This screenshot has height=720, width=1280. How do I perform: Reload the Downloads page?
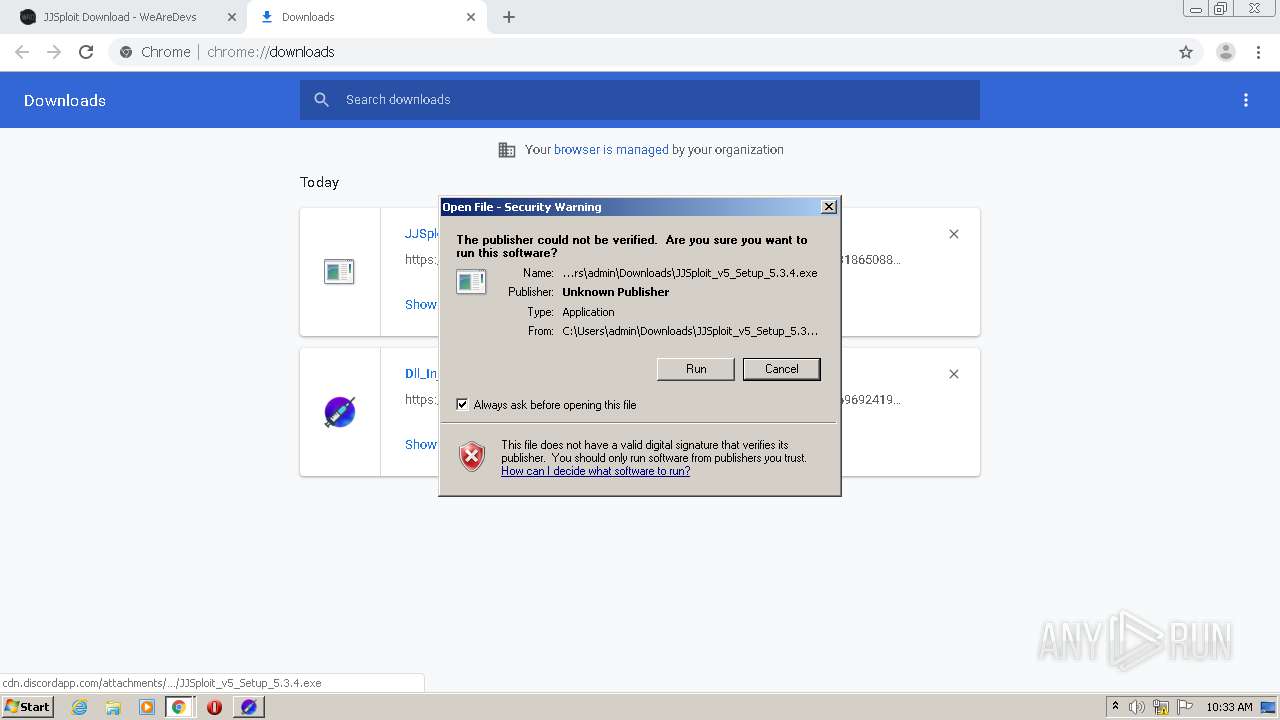[86, 52]
